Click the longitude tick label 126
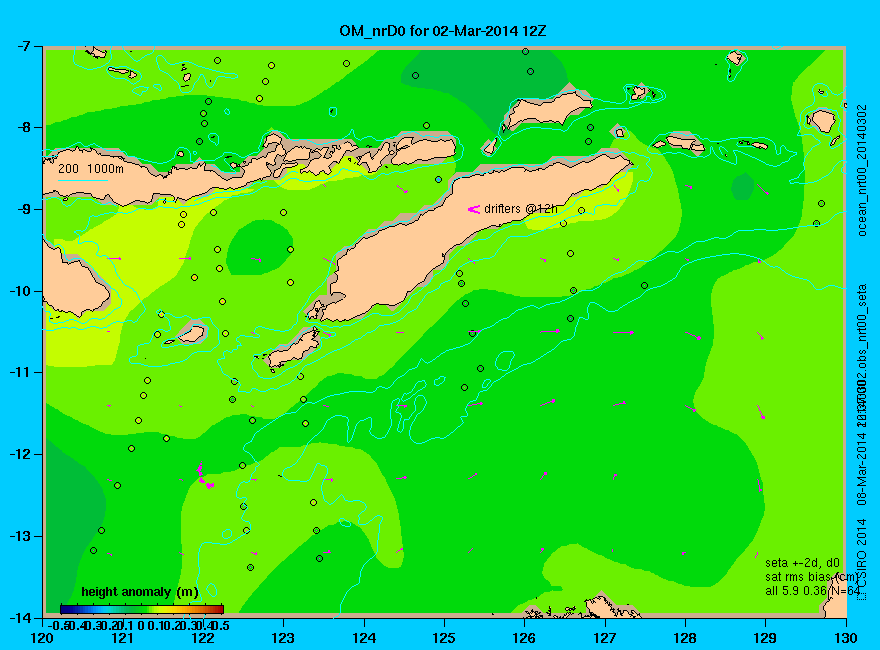880x650 pixels. [x=525, y=638]
